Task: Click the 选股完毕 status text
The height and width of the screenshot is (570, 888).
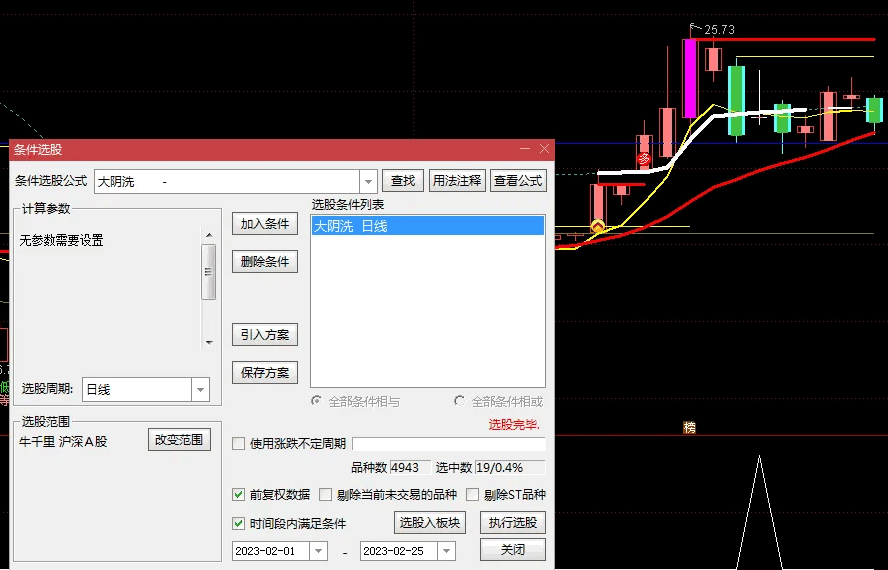Action: coord(514,425)
